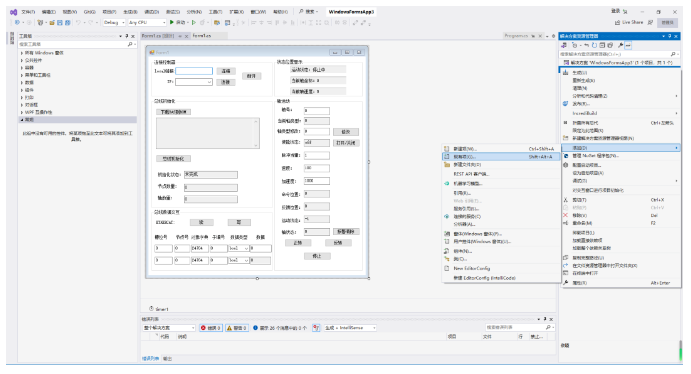
Task: Select New EditorConfig submenu entry
Action: (x=501, y=268)
